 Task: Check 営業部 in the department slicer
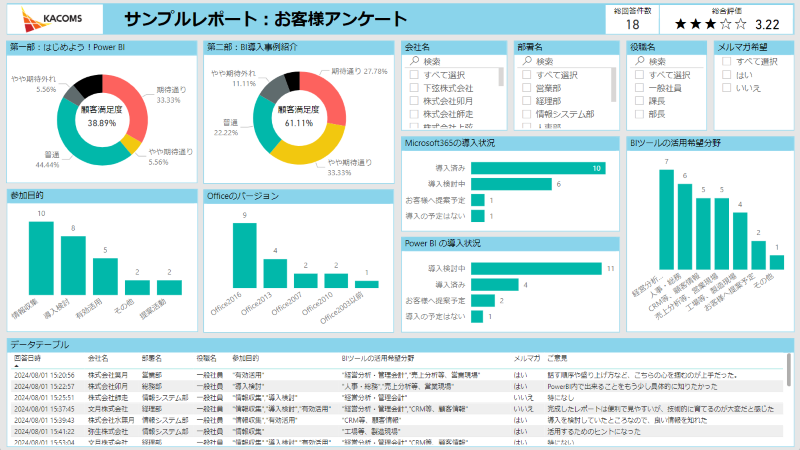click(x=527, y=88)
